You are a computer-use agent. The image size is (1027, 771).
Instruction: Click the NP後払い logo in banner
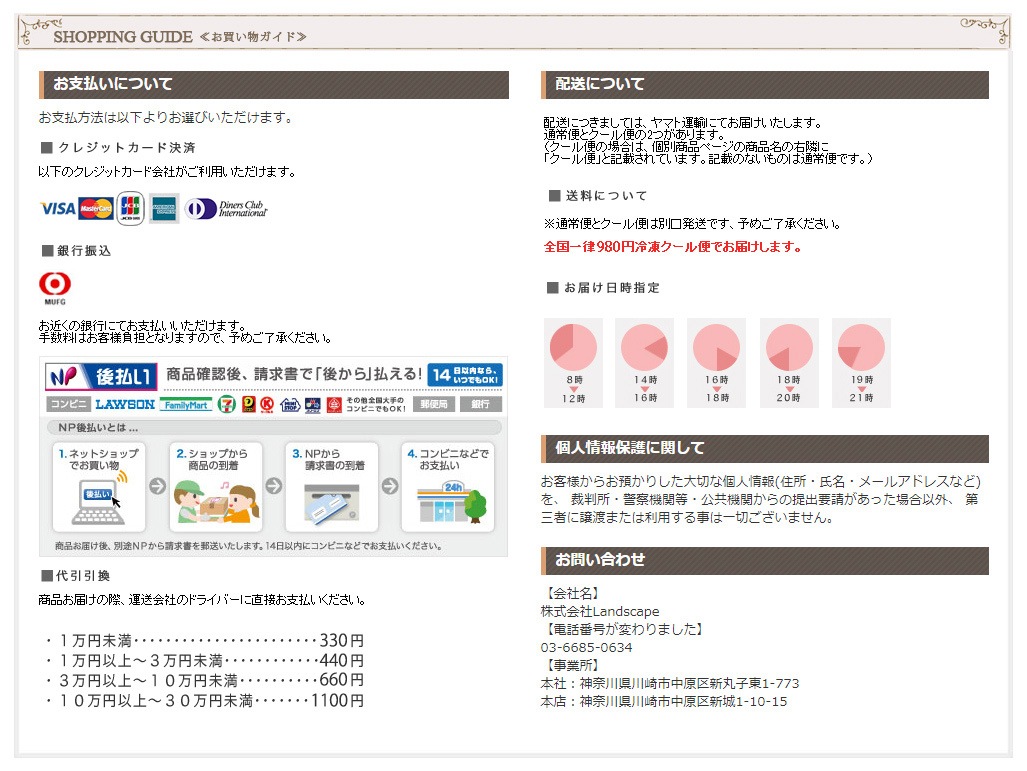pyautogui.click(x=101, y=376)
